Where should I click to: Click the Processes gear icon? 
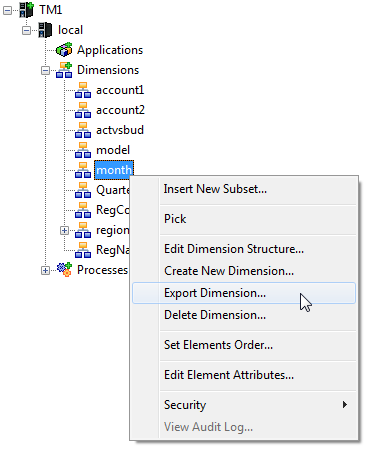pyautogui.click(x=64, y=270)
